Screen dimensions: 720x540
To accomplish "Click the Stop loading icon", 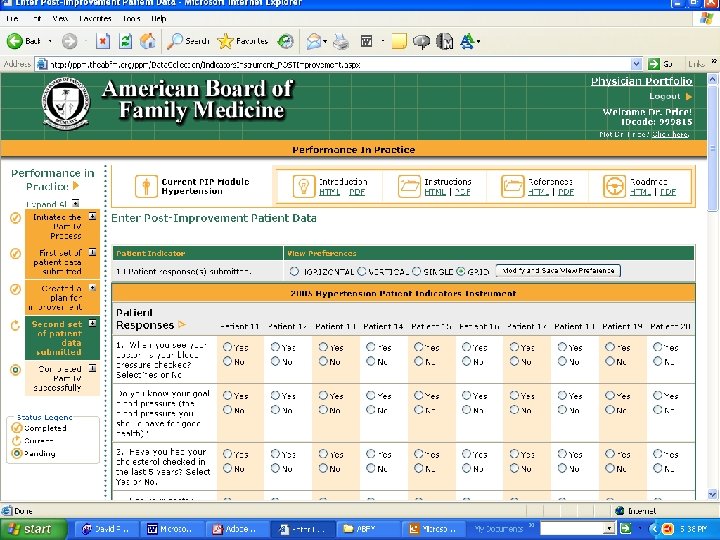I will (104, 41).
